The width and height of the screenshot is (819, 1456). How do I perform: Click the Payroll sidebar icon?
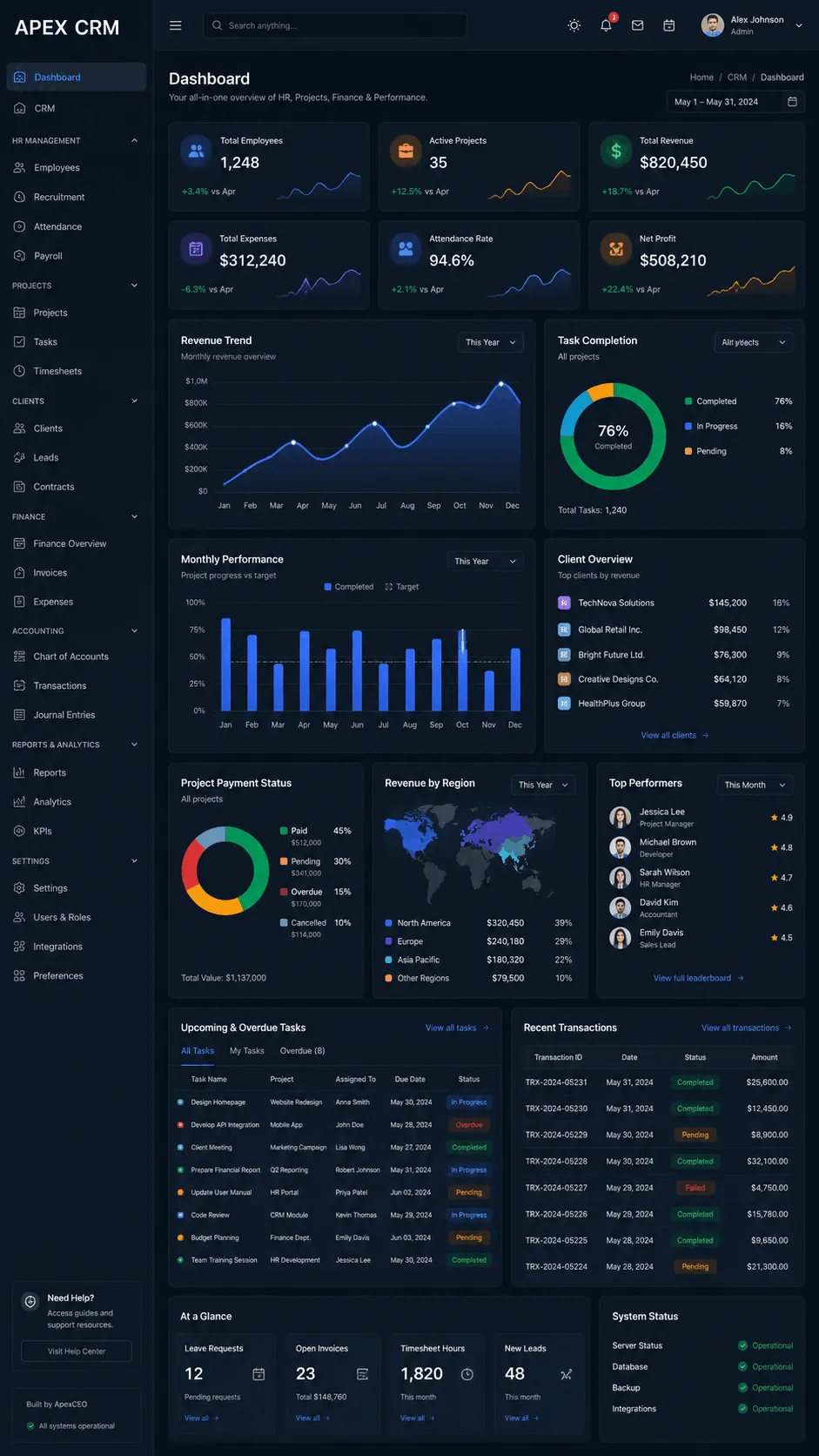(19, 256)
